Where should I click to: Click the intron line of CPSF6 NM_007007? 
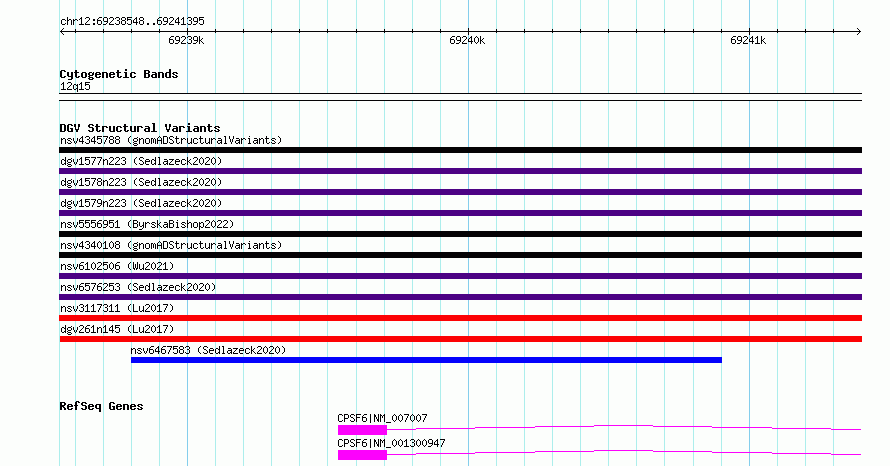(624, 426)
